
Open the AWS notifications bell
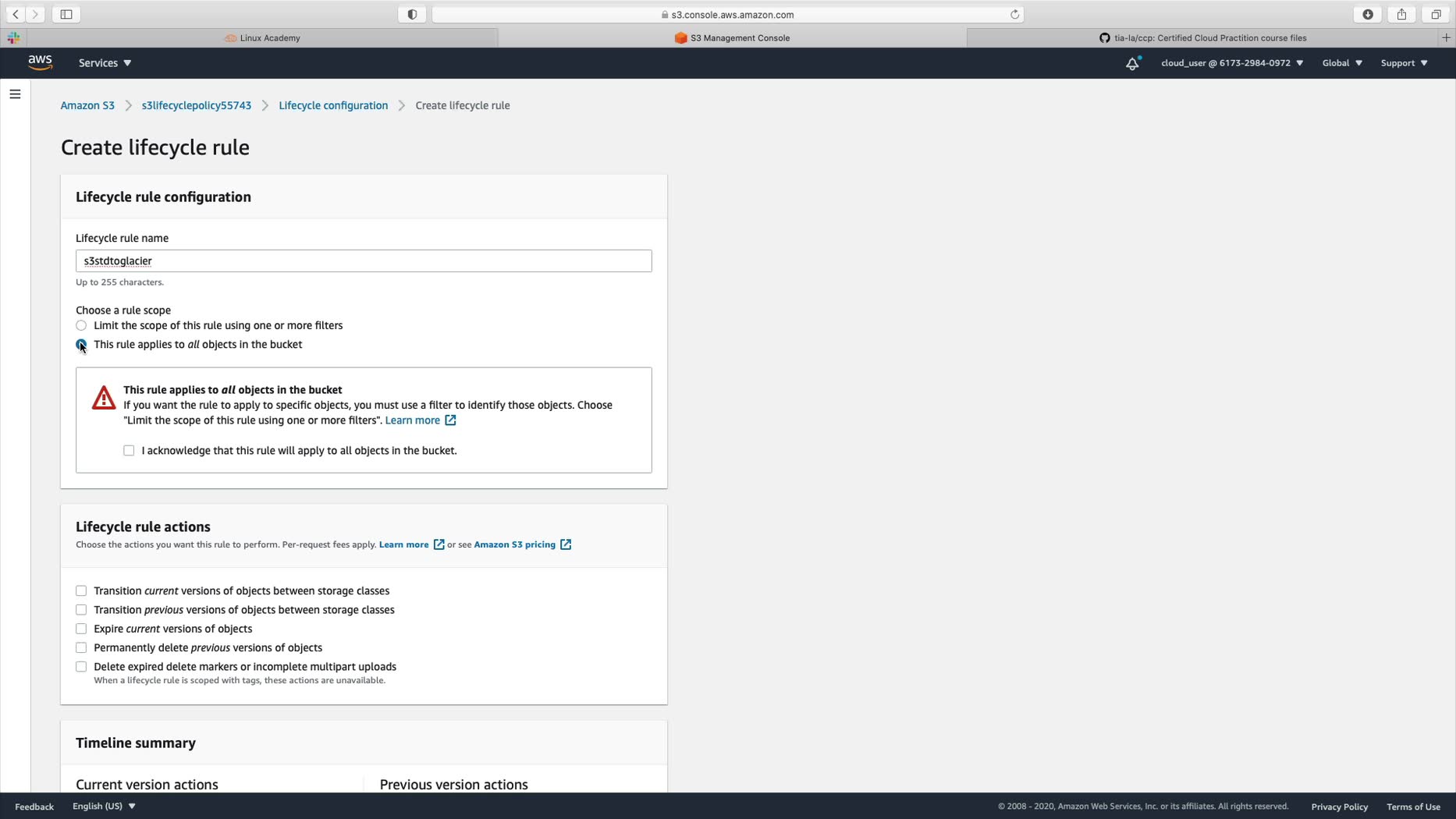[x=1132, y=63]
